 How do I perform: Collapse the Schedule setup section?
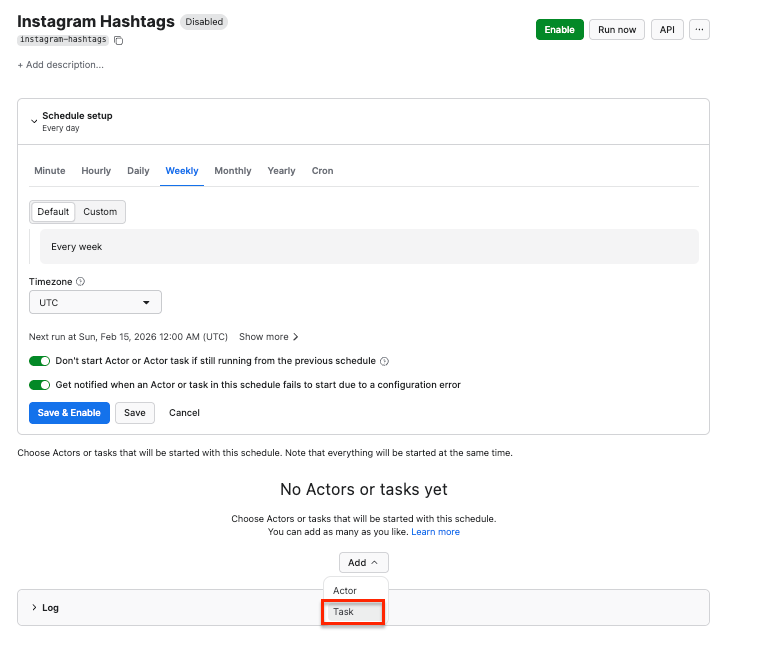34,121
